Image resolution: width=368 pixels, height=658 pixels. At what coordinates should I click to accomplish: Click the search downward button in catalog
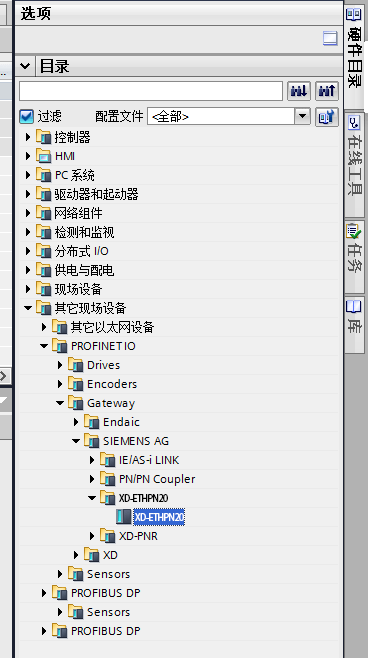pos(299,91)
